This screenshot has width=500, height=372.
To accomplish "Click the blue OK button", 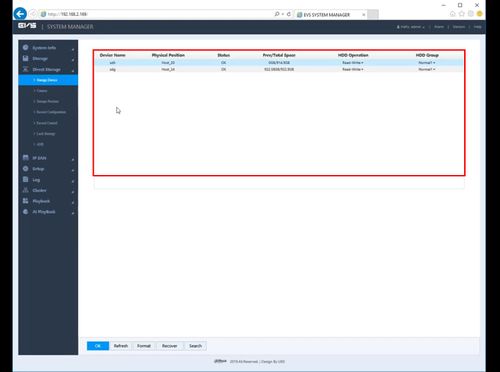I will [x=98, y=346].
